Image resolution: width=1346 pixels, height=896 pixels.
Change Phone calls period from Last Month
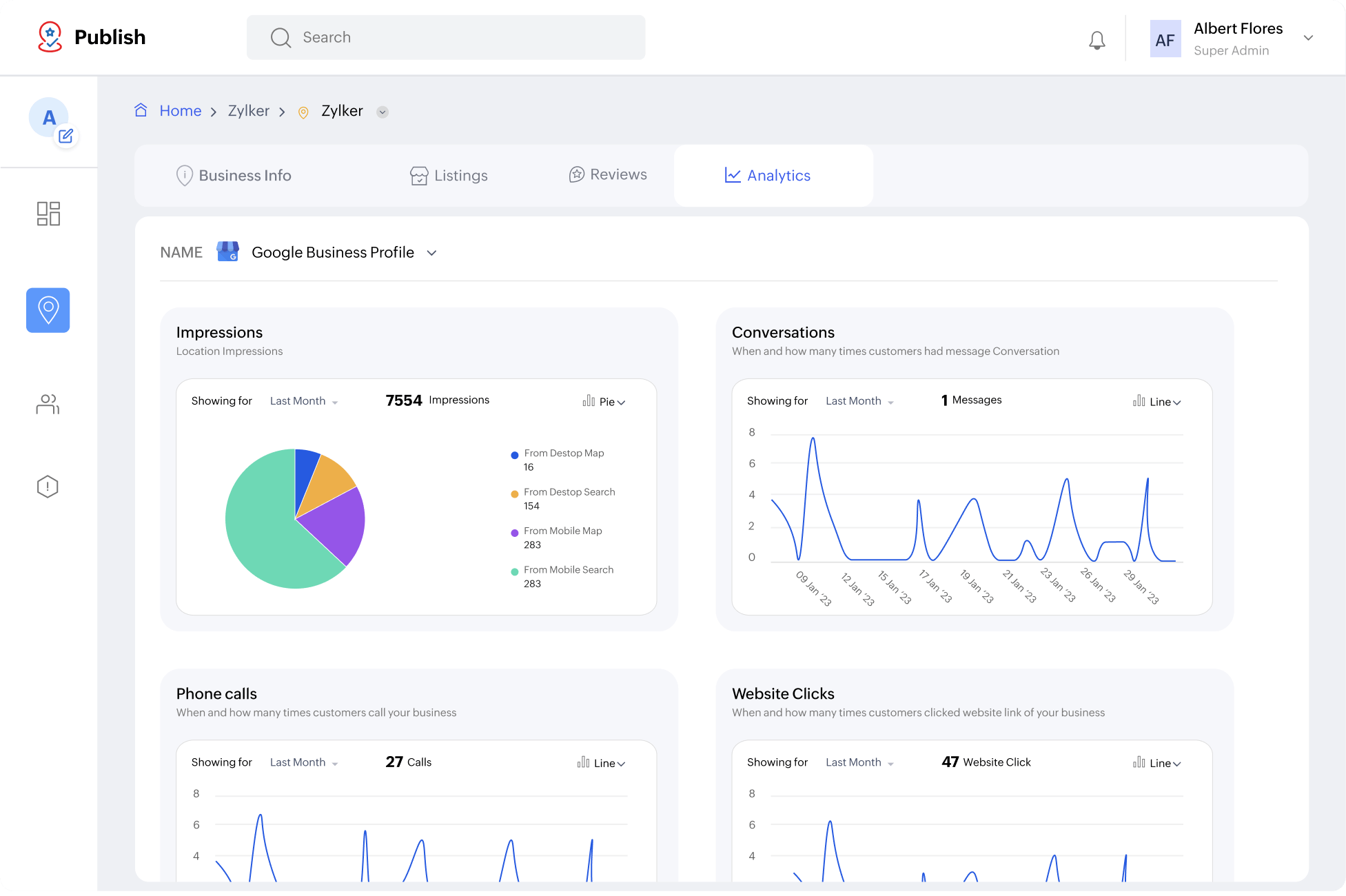pos(304,762)
